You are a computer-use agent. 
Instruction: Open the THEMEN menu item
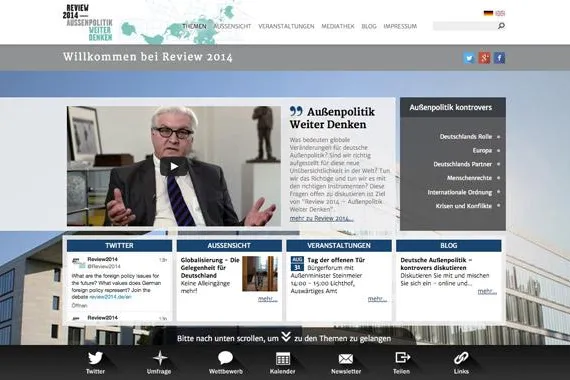(x=194, y=26)
